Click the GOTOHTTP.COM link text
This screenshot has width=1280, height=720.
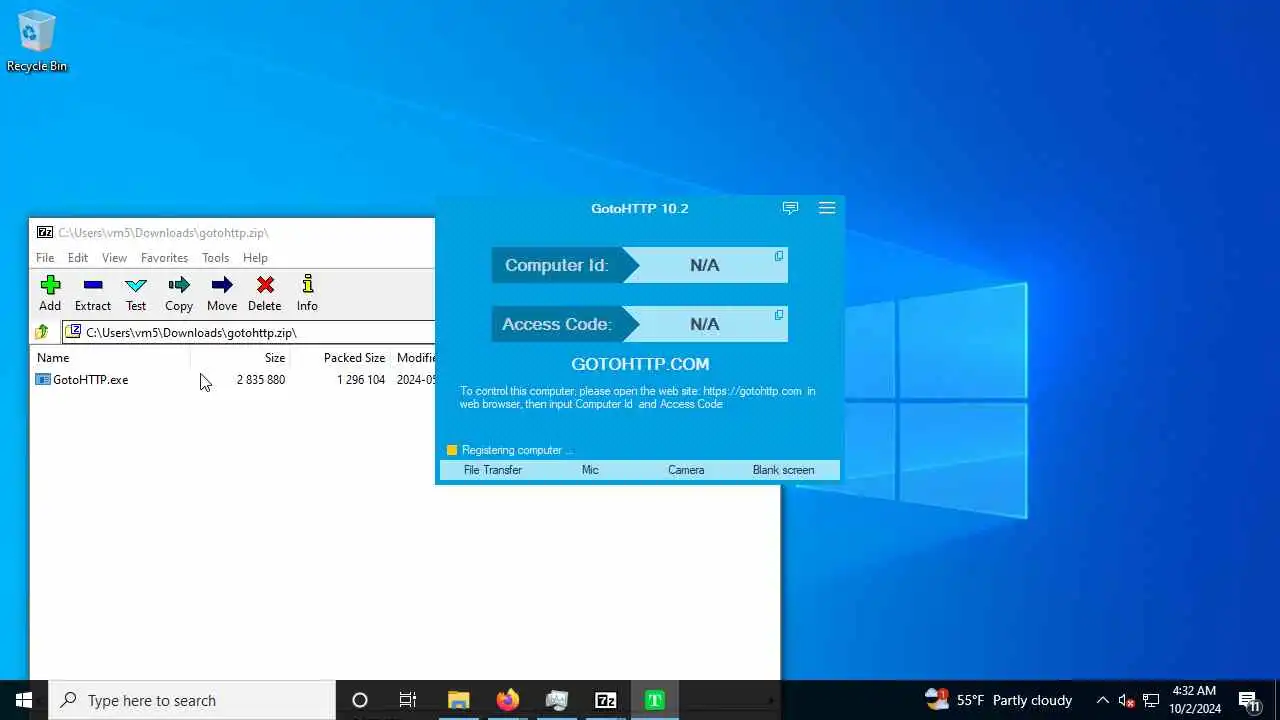click(x=640, y=364)
